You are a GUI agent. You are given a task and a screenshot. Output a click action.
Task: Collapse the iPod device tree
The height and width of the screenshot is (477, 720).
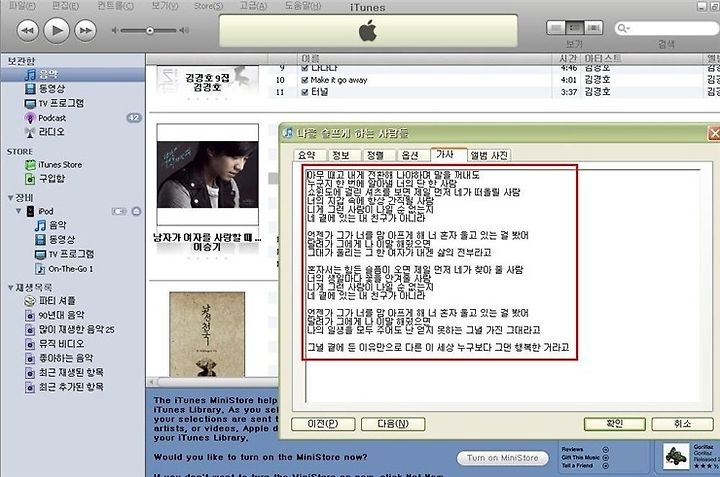(x=18, y=211)
